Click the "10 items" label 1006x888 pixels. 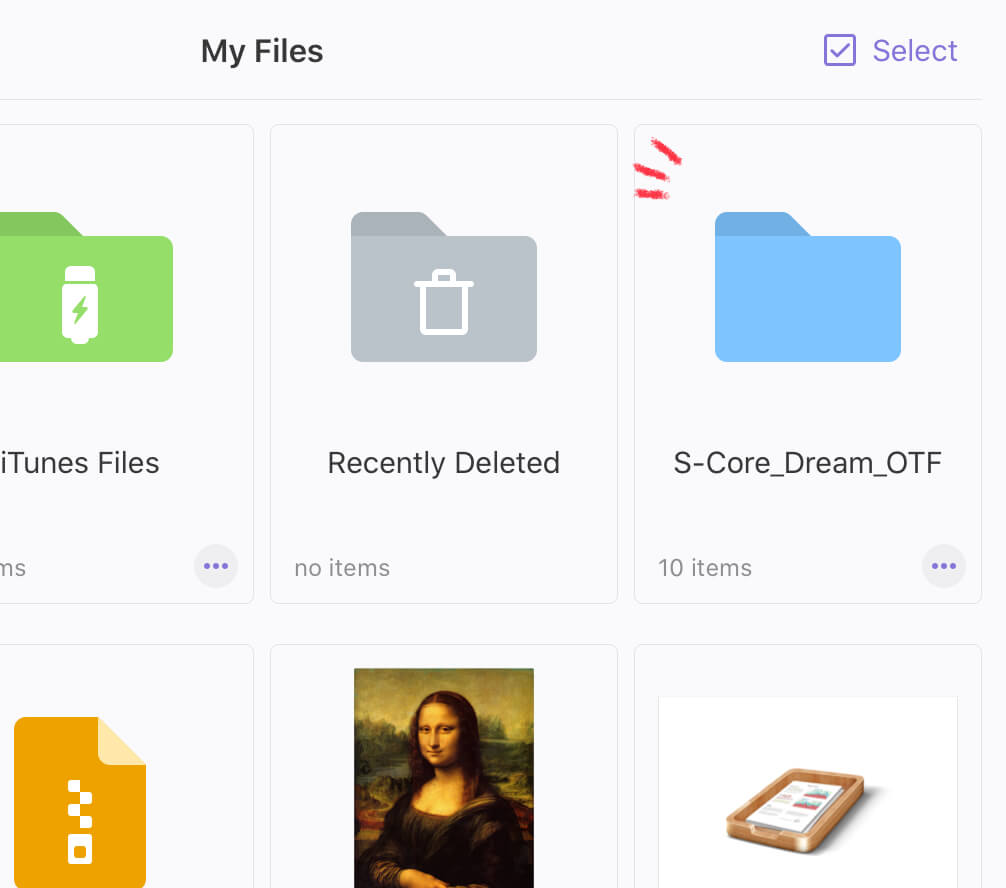pyautogui.click(x=704, y=568)
